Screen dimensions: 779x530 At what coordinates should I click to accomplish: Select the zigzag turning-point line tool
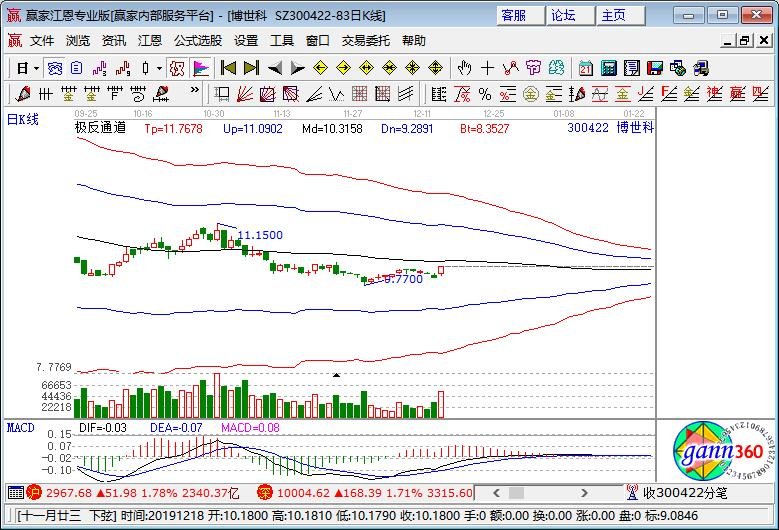tap(510, 68)
